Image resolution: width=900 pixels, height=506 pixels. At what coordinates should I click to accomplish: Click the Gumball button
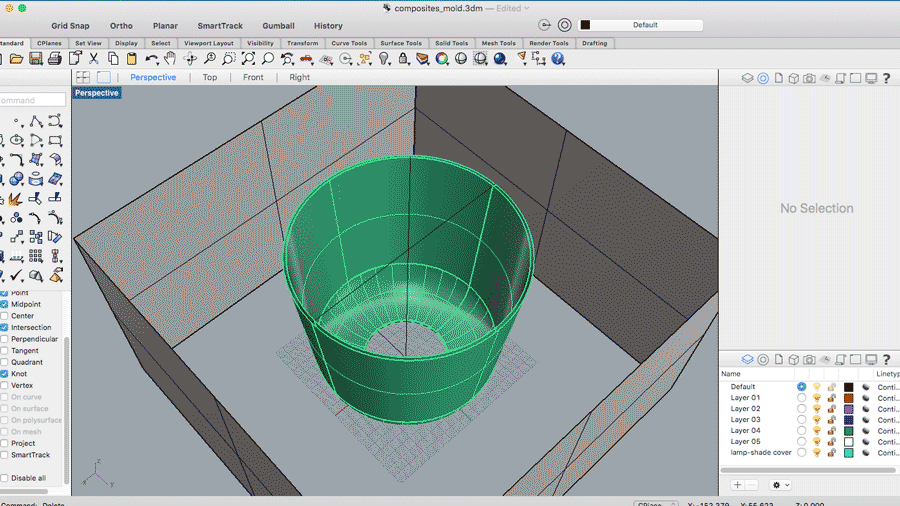coord(278,26)
